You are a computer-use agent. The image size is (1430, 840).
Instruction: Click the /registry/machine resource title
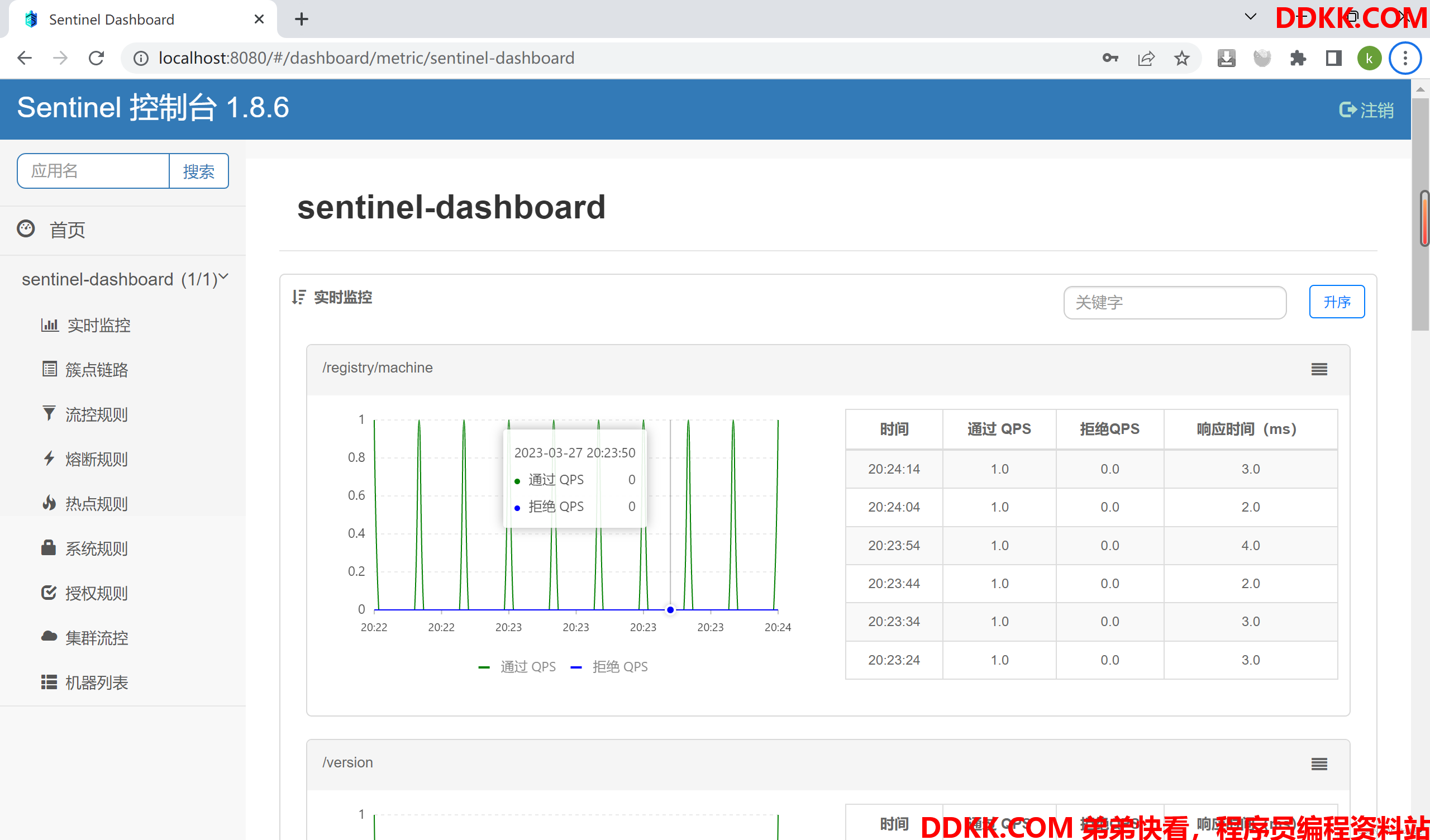378,368
